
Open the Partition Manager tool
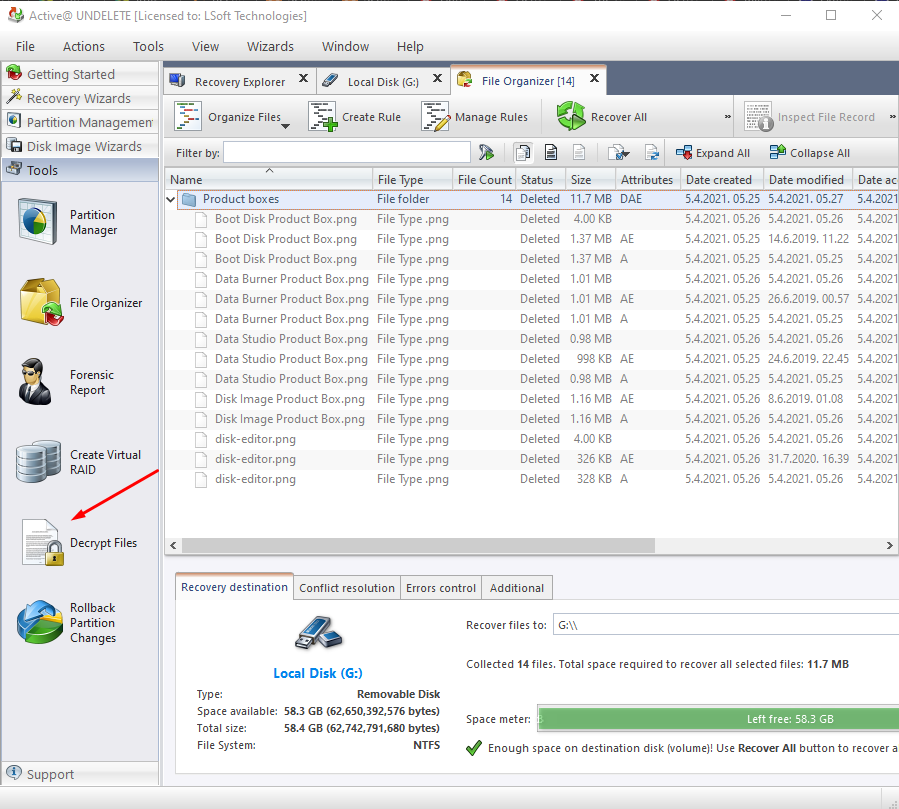(x=40, y=221)
